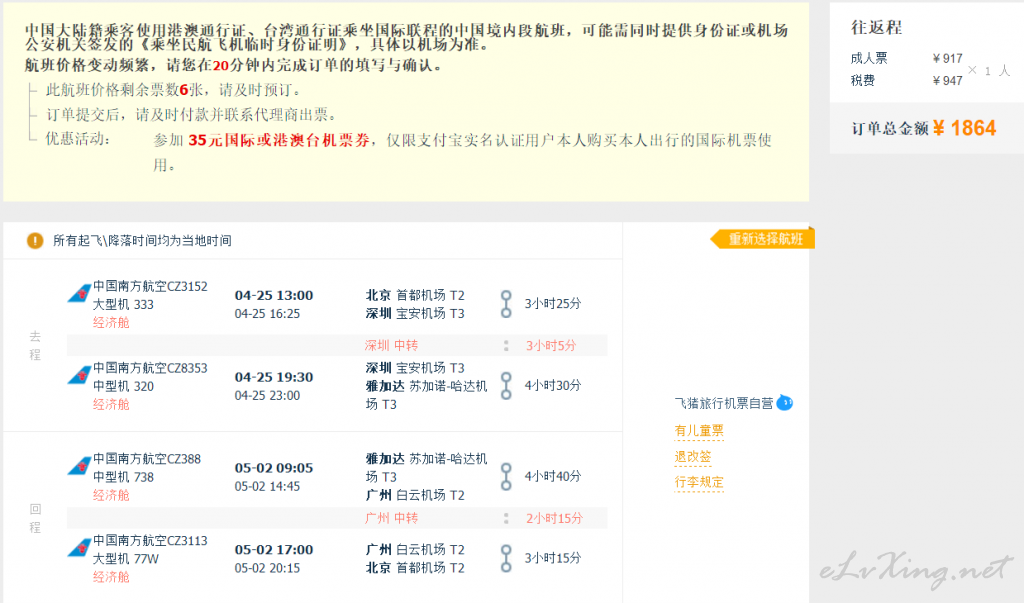Screen dimensions: 1024x603
Task: Click the flight duration 4小时40分
Action: [552, 476]
